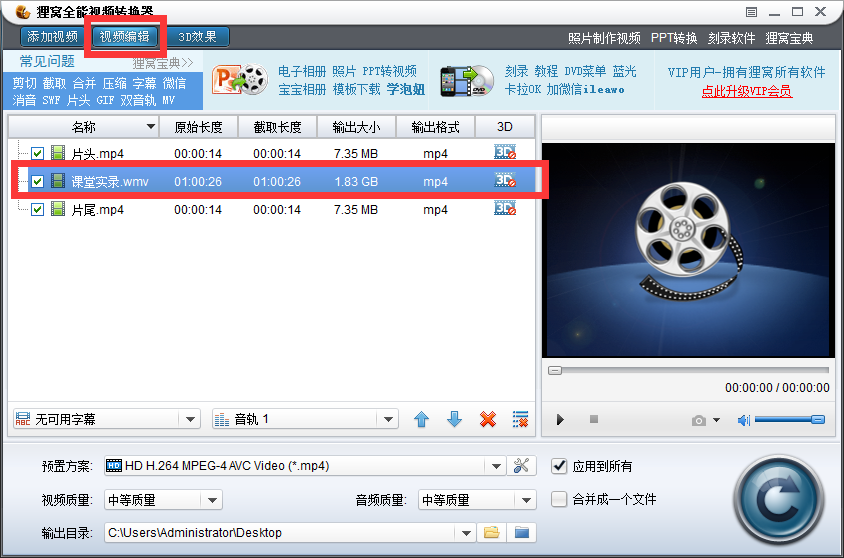Adjust the preview volume slider
Image resolution: width=844 pixels, height=558 pixels.
tap(790, 420)
